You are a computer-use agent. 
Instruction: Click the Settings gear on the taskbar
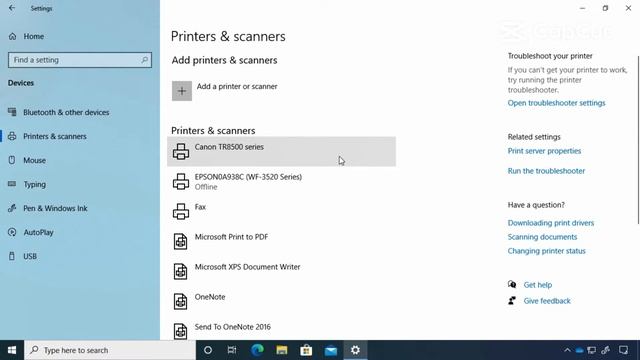pos(355,350)
